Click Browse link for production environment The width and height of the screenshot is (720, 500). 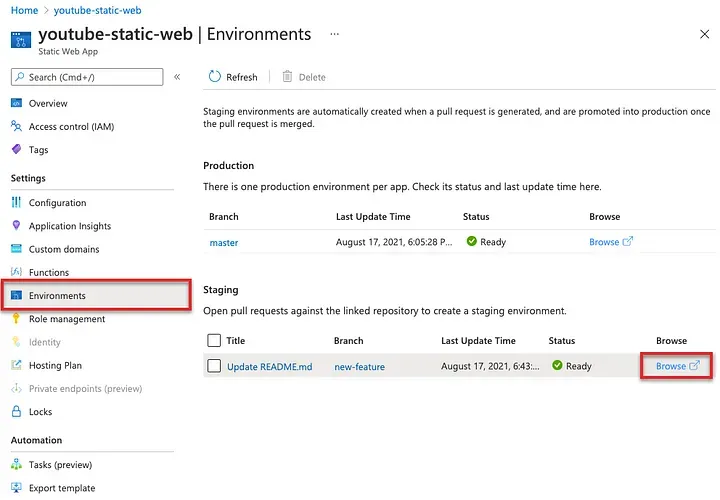(604, 242)
